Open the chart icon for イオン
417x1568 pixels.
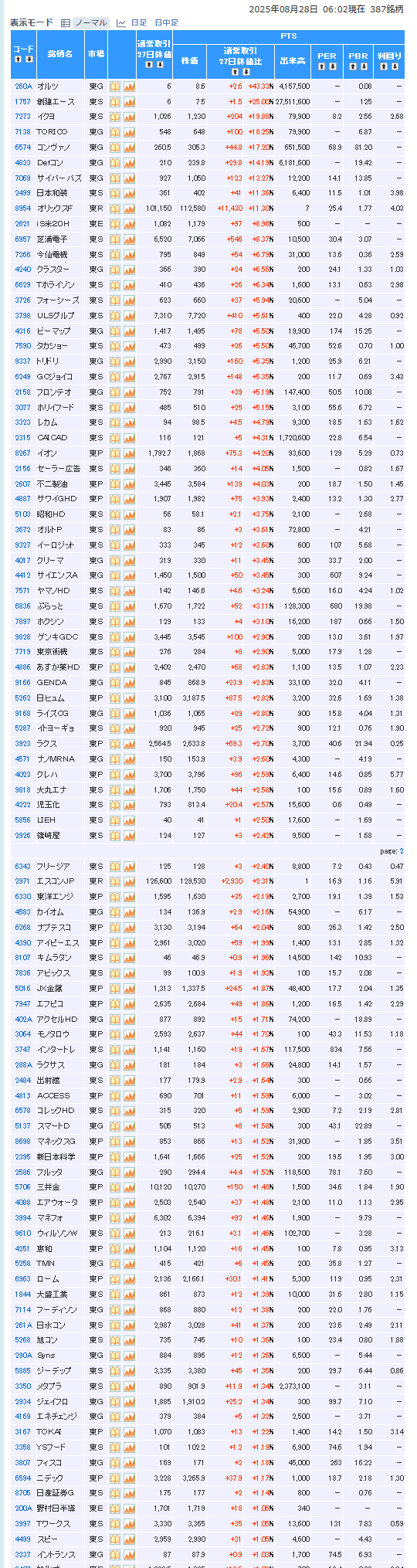point(129,453)
